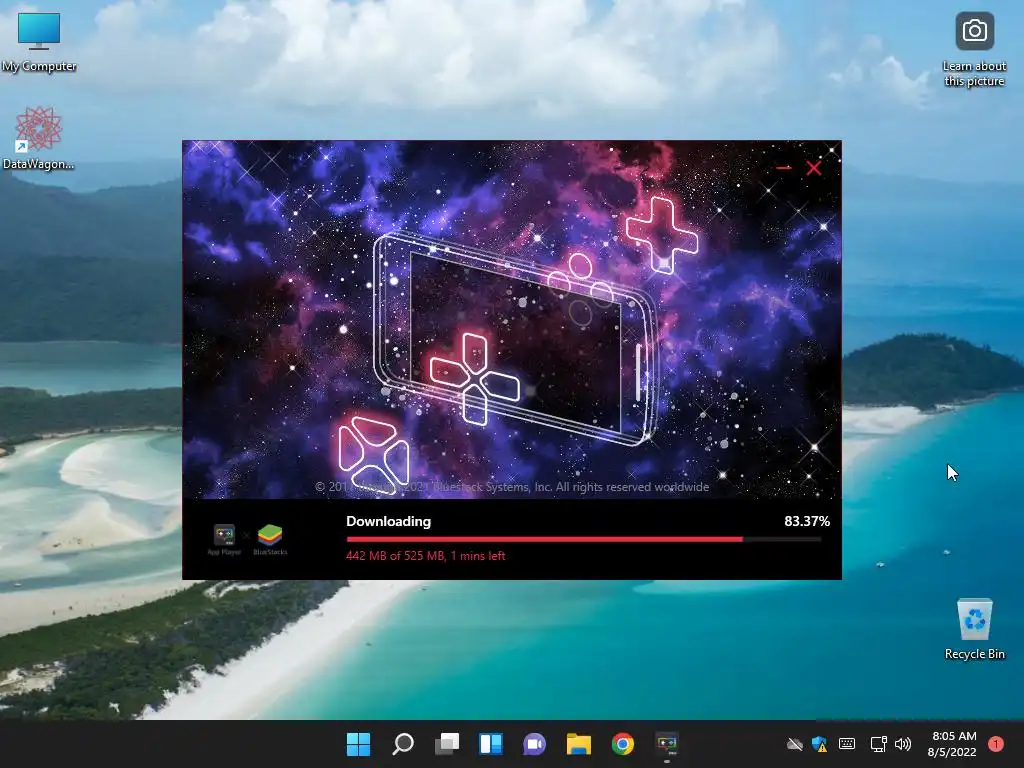The width and height of the screenshot is (1024, 768).
Task: Click the touch keyboard tray icon
Action: point(847,744)
